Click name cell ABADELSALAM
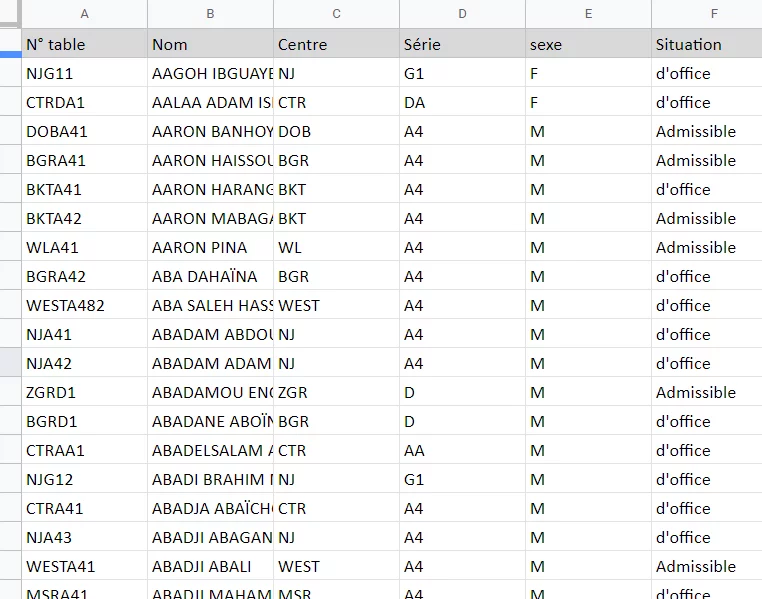762x599 pixels. [x=210, y=450]
